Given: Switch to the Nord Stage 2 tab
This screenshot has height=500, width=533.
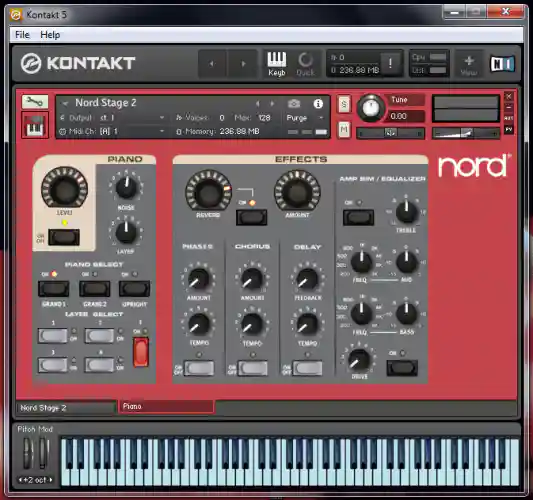Looking at the screenshot, I should click(66, 408).
